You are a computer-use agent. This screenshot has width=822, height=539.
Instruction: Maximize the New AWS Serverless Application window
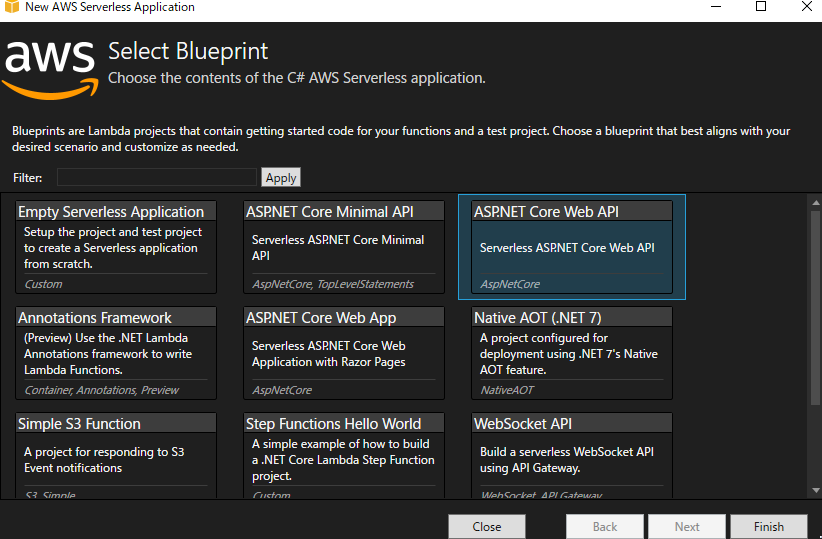pyautogui.click(x=761, y=6)
